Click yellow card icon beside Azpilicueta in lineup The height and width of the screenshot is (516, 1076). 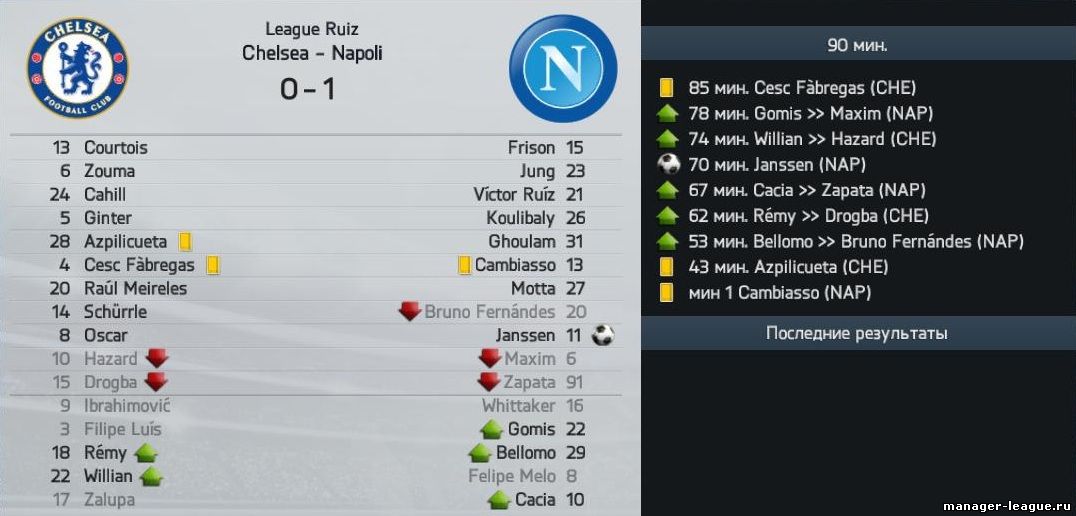pos(185,242)
